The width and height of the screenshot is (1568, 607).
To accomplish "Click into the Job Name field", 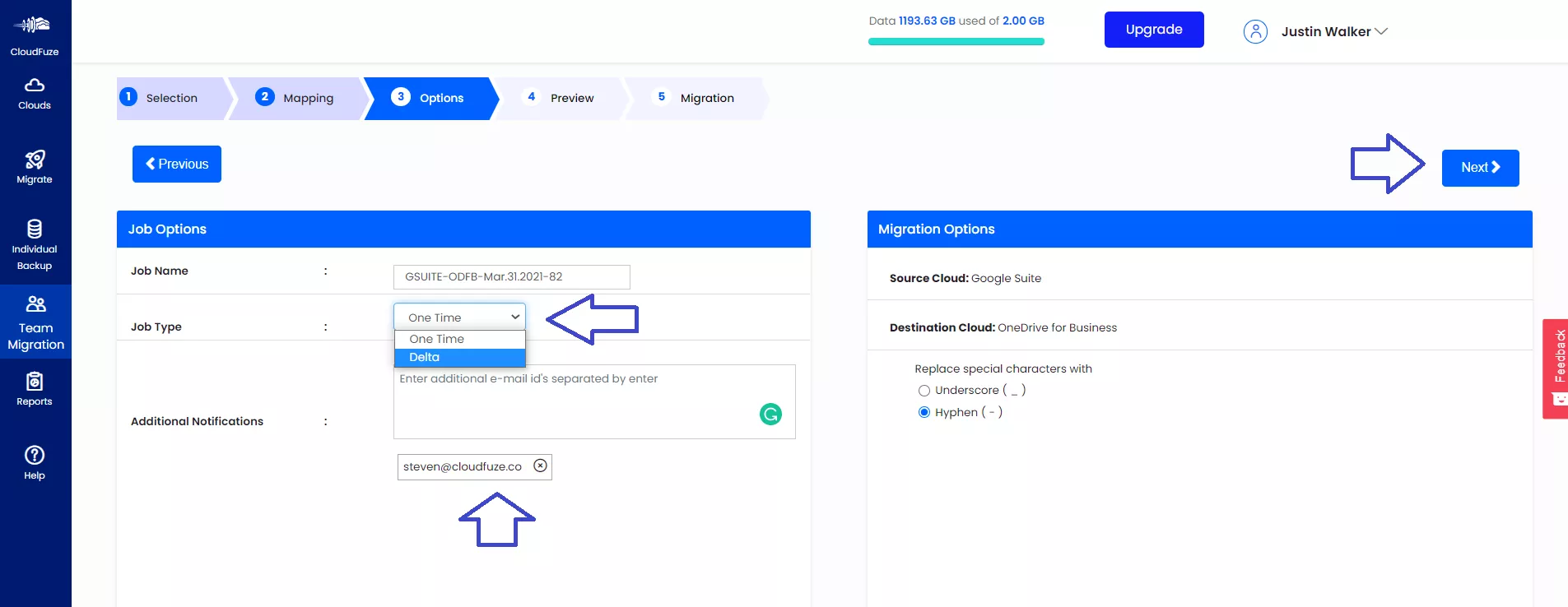I will coord(512,277).
